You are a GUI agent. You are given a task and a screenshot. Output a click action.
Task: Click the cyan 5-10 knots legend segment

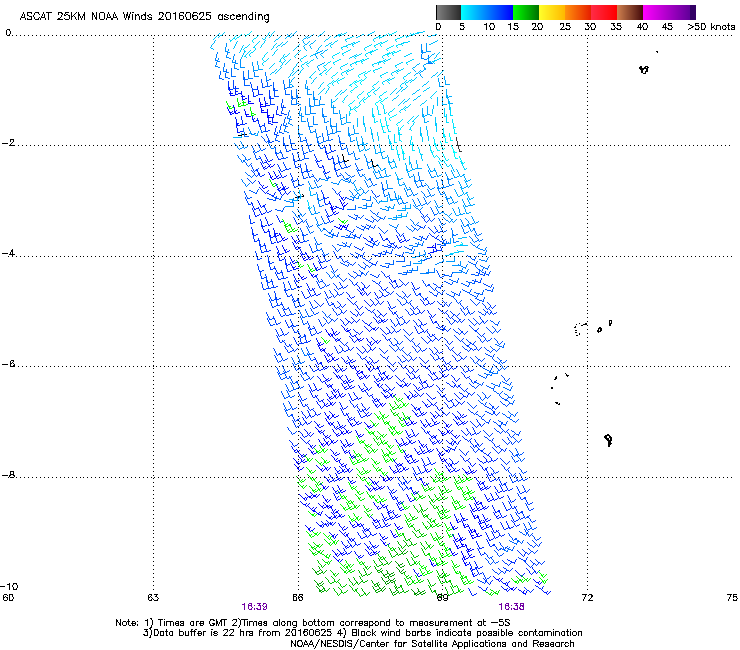point(474,12)
